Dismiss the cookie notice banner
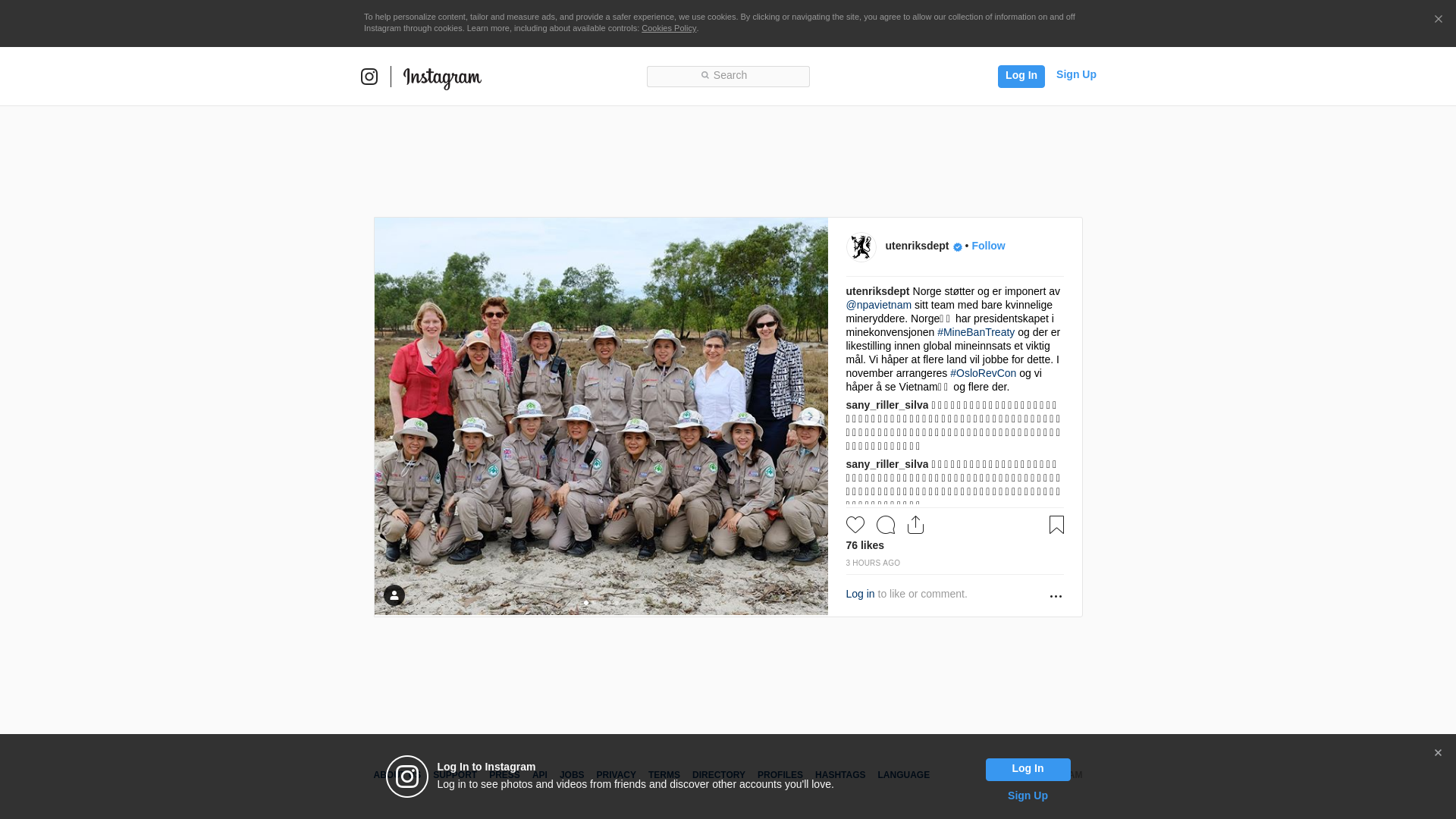The height and width of the screenshot is (819, 1456). coord(1438,20)
